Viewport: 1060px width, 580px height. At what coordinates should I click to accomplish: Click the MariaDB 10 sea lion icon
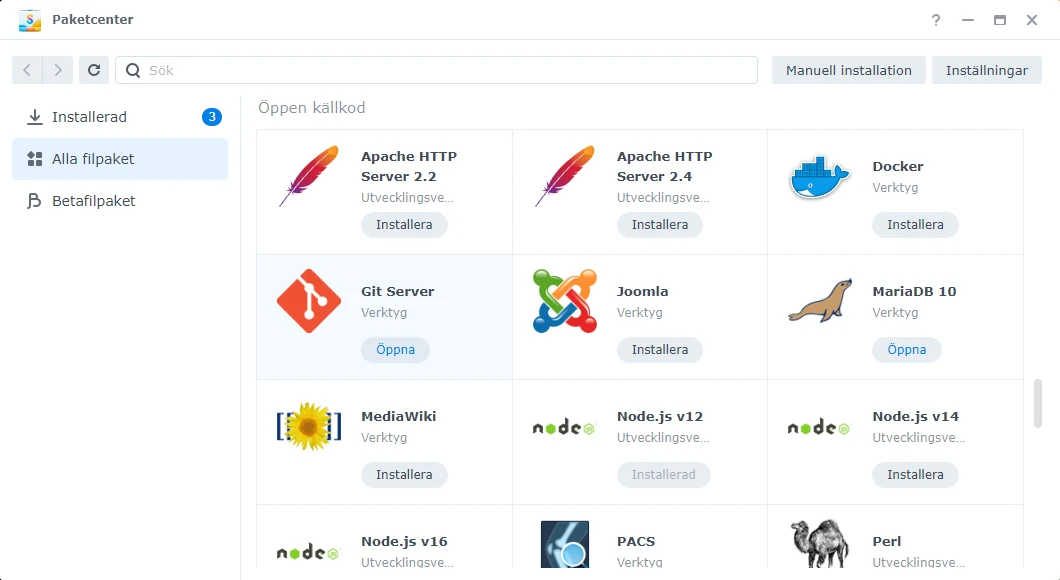tap(818, 302)
